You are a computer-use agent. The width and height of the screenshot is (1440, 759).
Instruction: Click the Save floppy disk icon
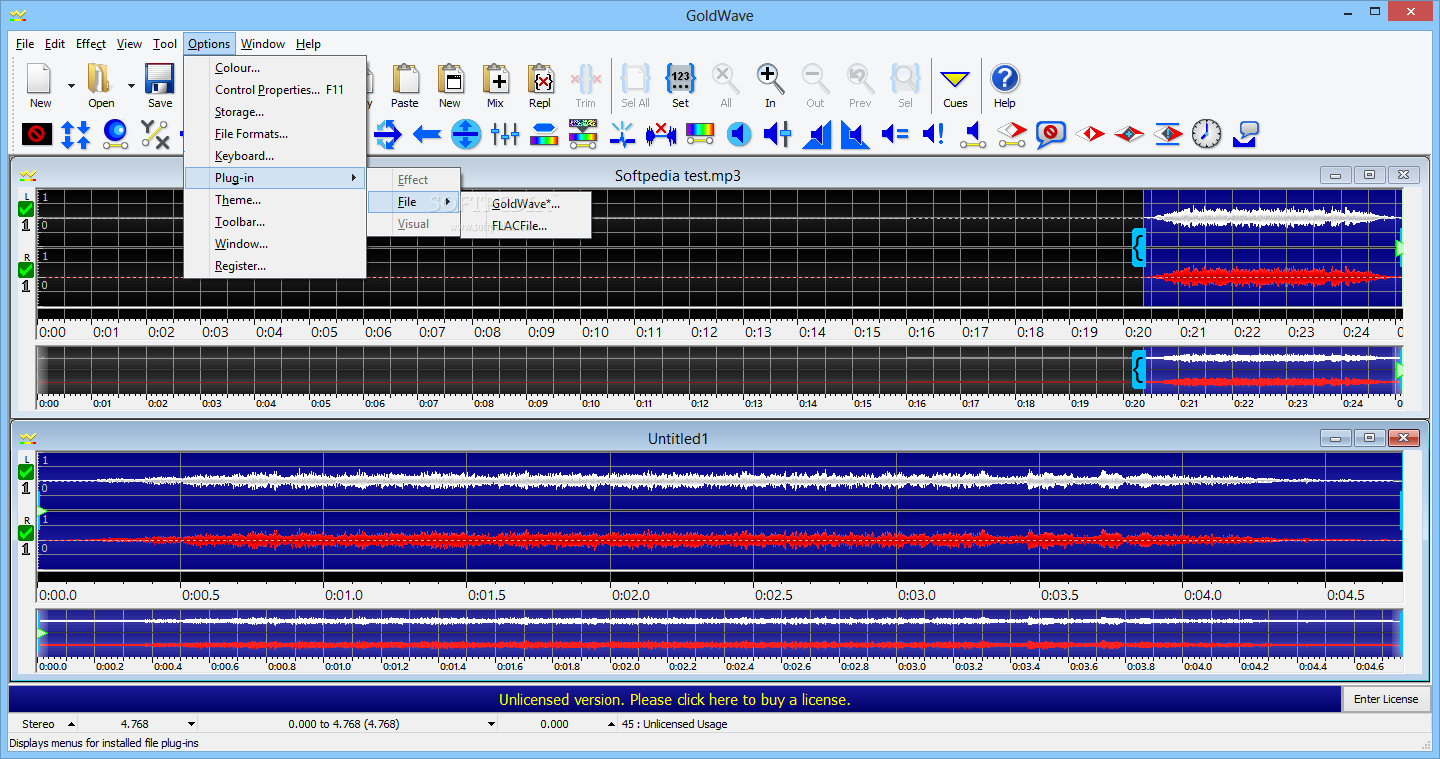pos(160,78)
